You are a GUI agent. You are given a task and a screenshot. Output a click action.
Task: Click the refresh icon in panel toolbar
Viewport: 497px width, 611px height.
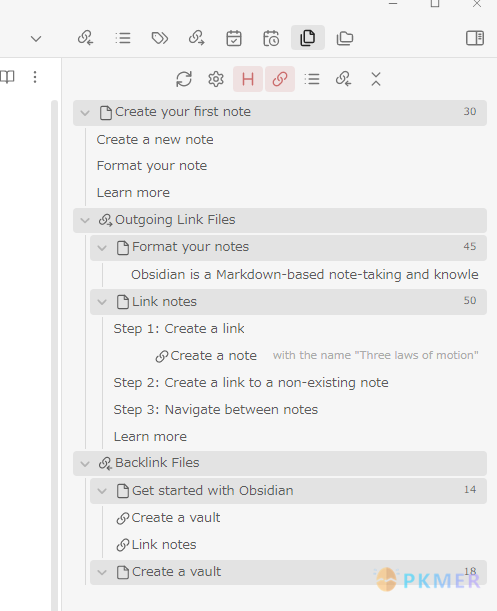pyautogui.click(x=184, y=79)
